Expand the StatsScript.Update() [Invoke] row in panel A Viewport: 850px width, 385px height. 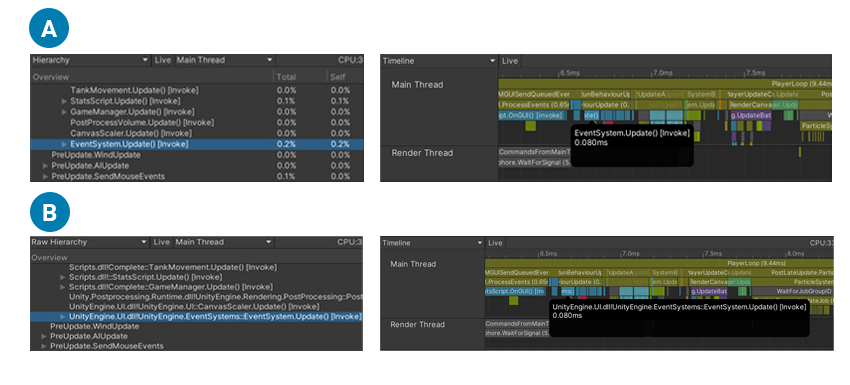[65, 101]
